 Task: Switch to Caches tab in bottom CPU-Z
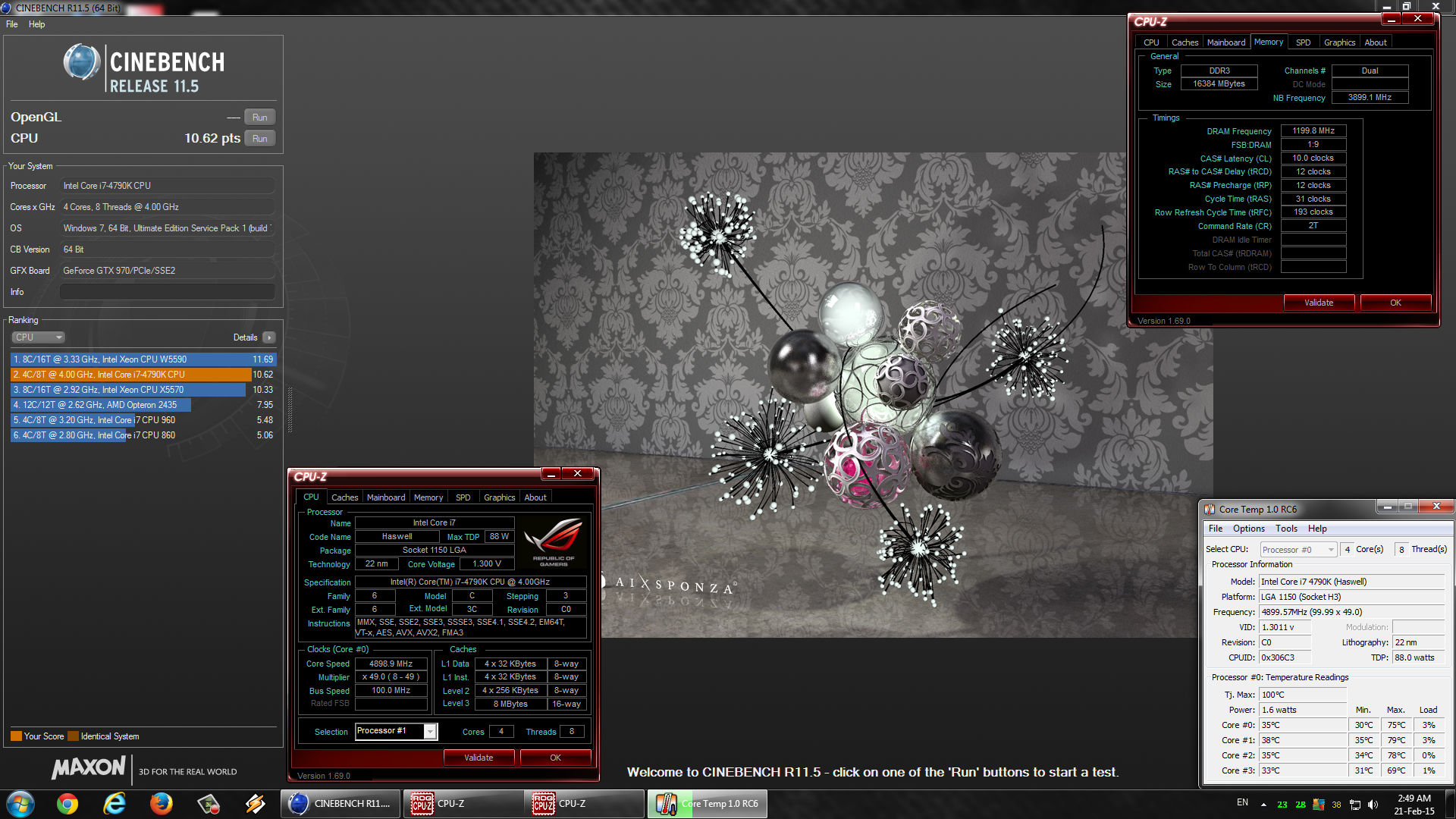click(344, 497)
